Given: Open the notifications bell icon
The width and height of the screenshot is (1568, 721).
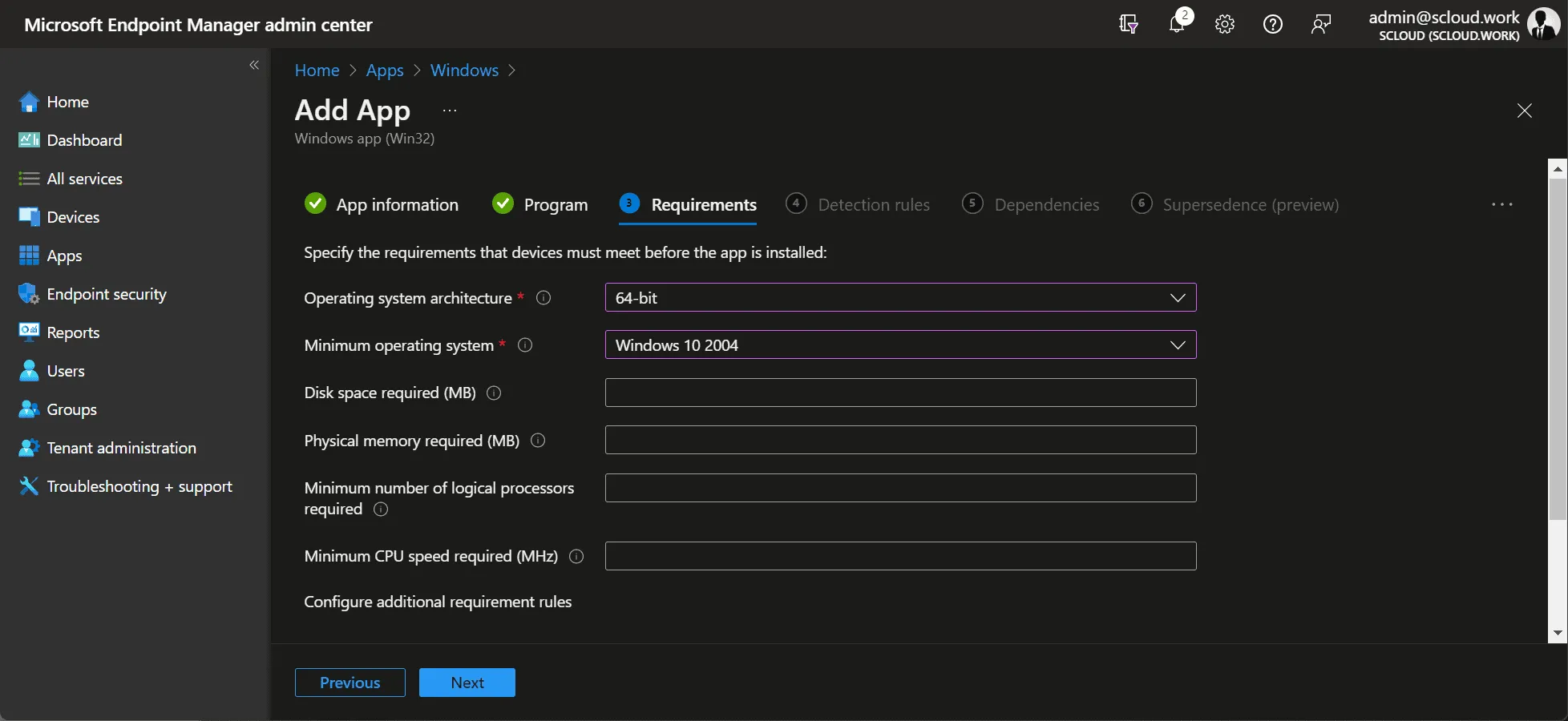Looking at the screenshot, I should click(1177, 24).
